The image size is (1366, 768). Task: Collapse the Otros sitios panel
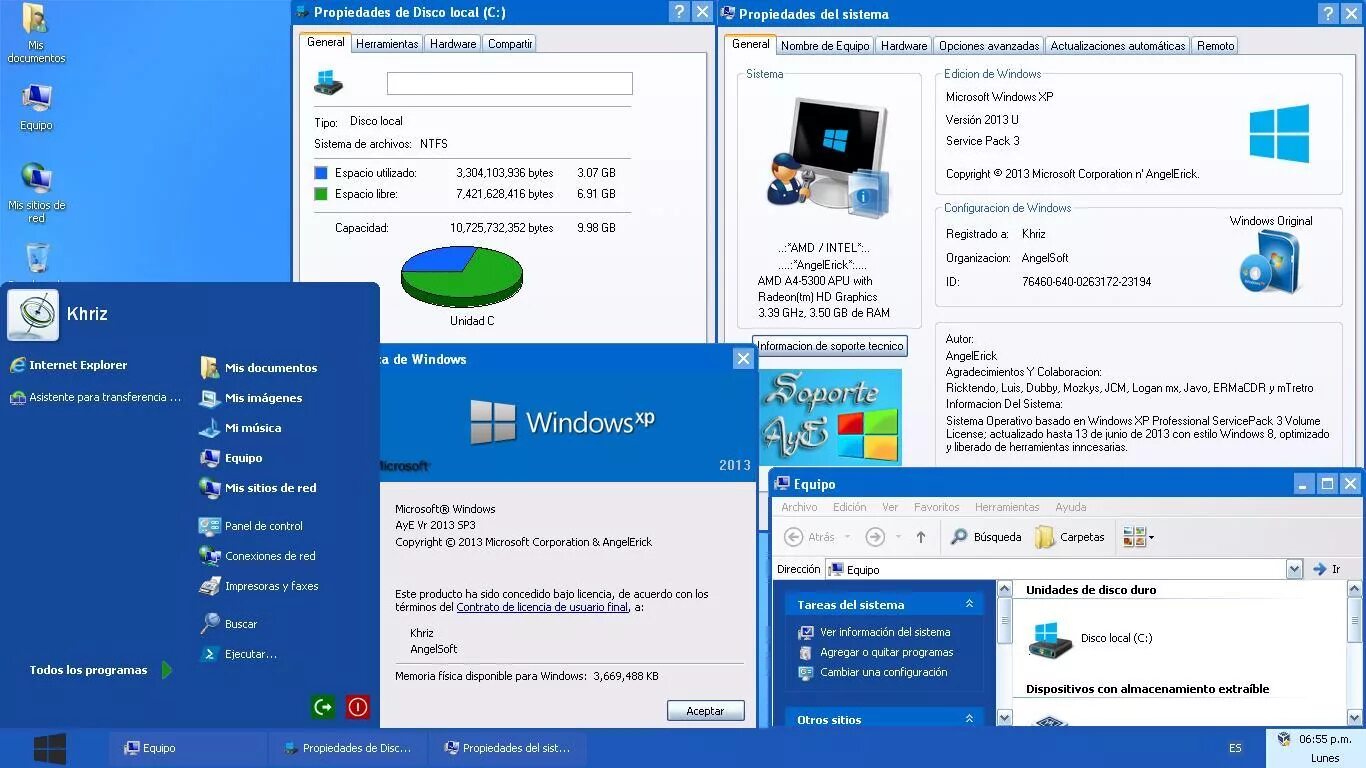pyautogui.click(x=969, y=718)
